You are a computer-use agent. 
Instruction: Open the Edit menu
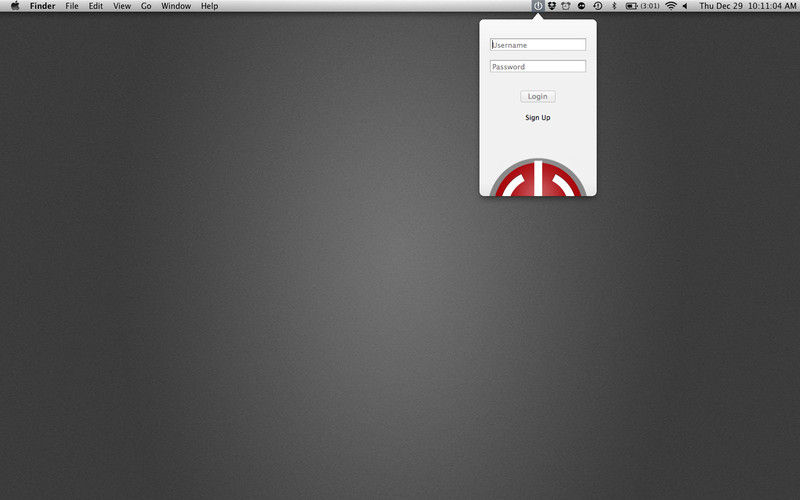click(96, 6)
